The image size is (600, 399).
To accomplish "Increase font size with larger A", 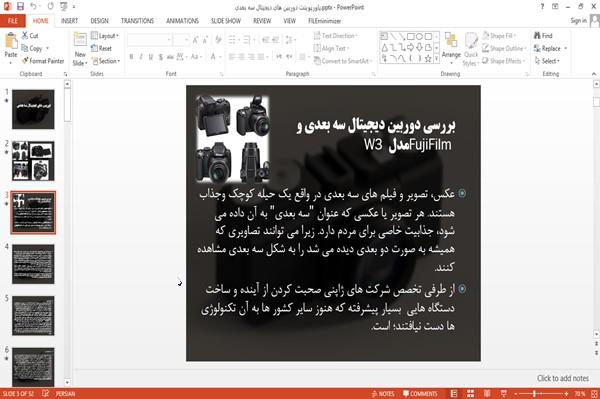I will [x=196, y=39].
